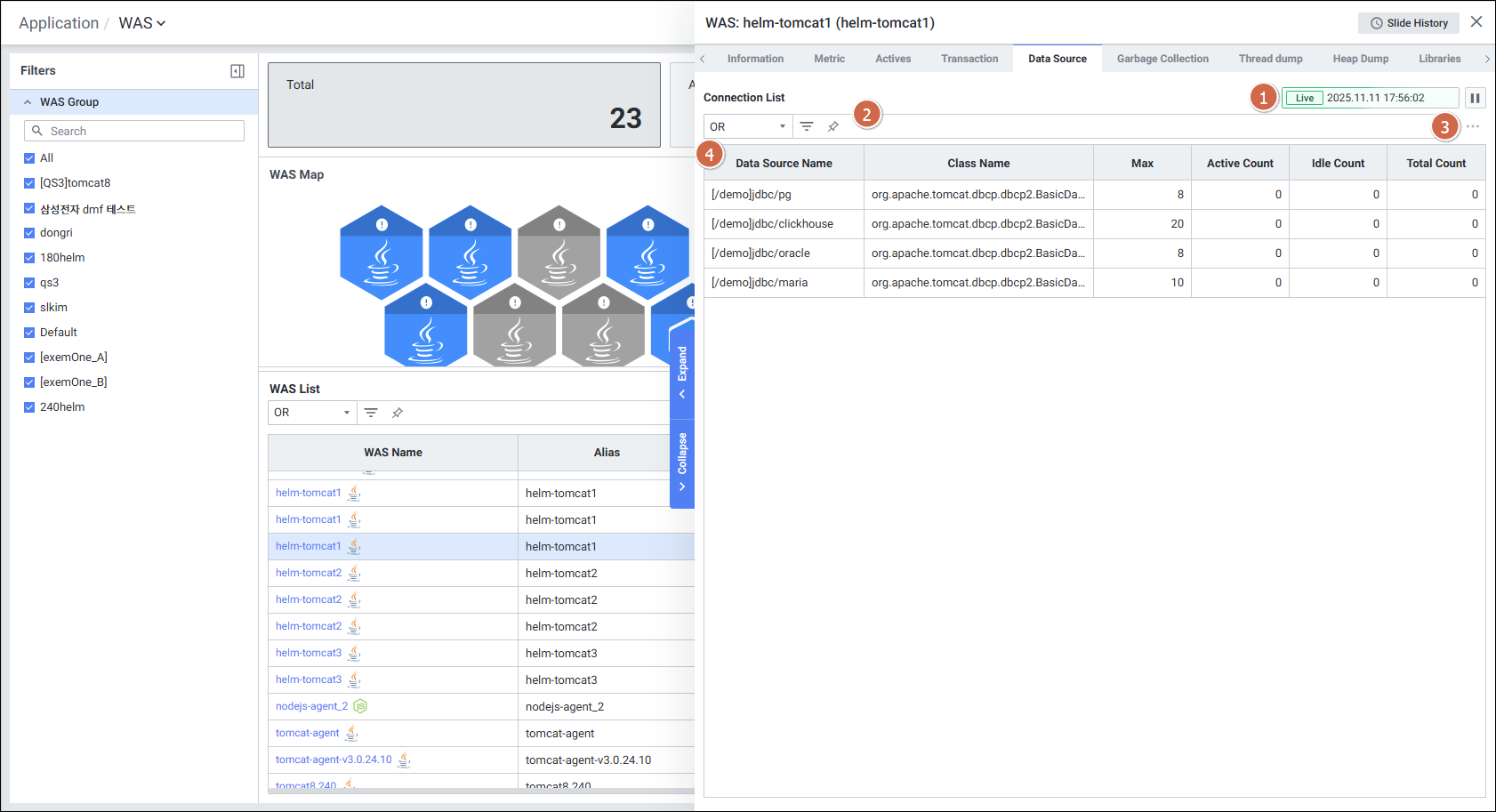1496x812 pixels.
Task: Click the pin icon in Connection List
Action: (833, 126)
